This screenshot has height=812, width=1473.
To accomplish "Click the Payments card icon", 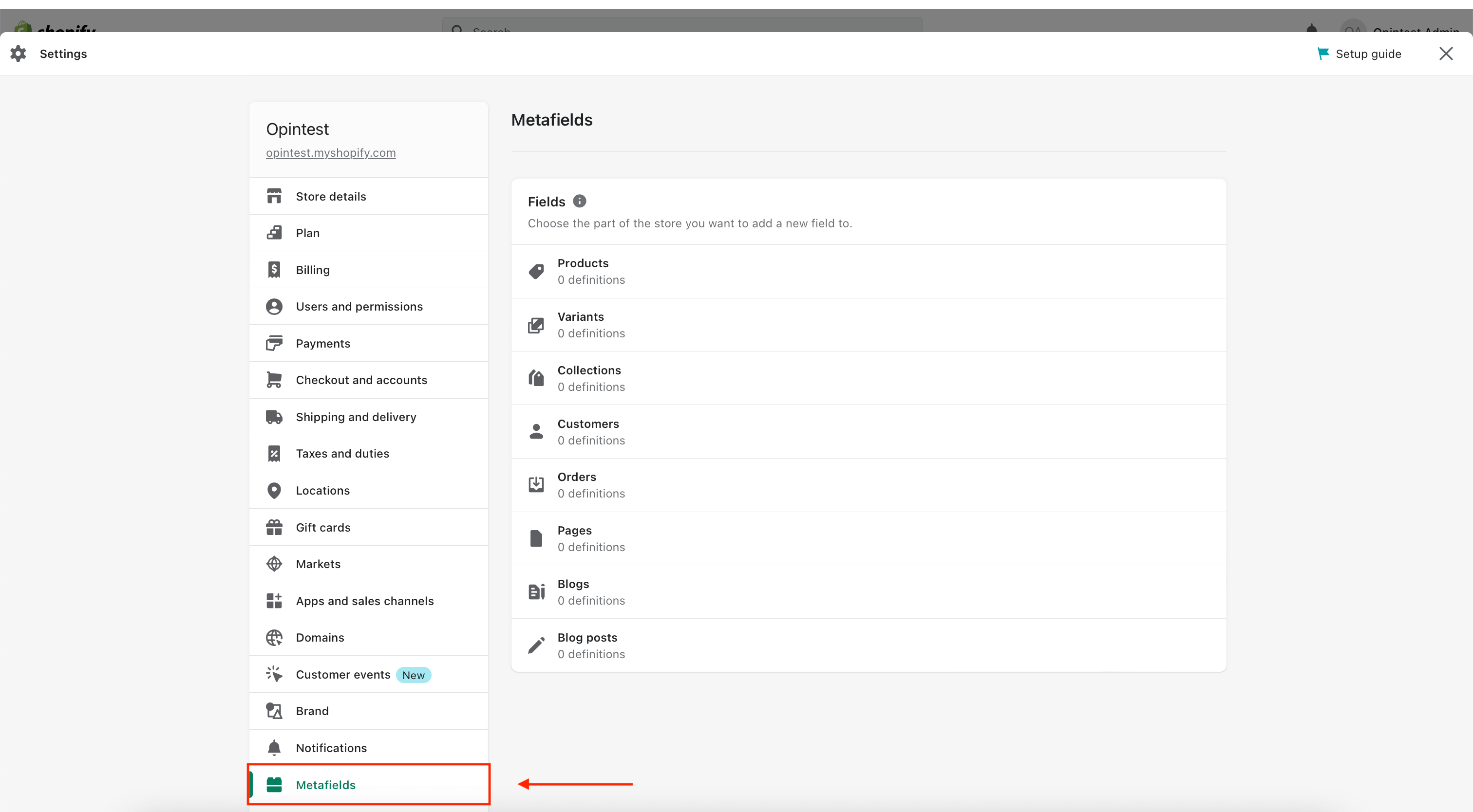I will click(274, 343).
